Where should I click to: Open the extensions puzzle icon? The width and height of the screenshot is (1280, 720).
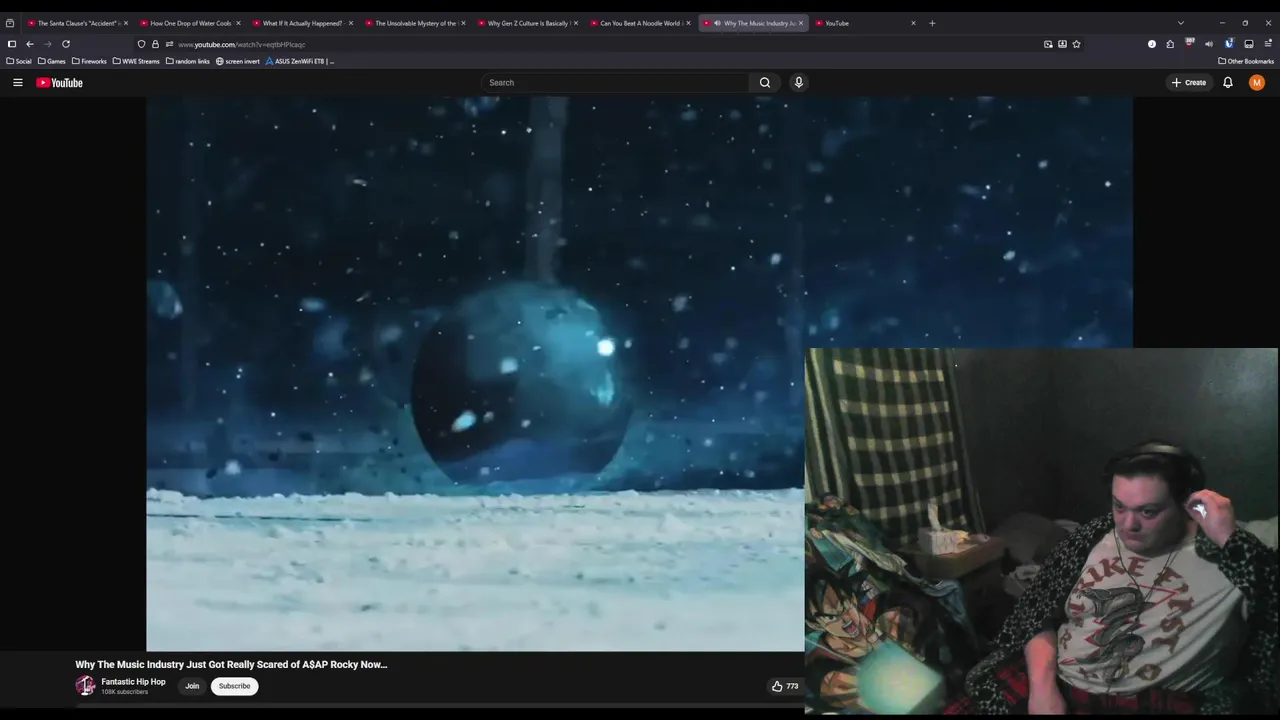point(1170,44)
